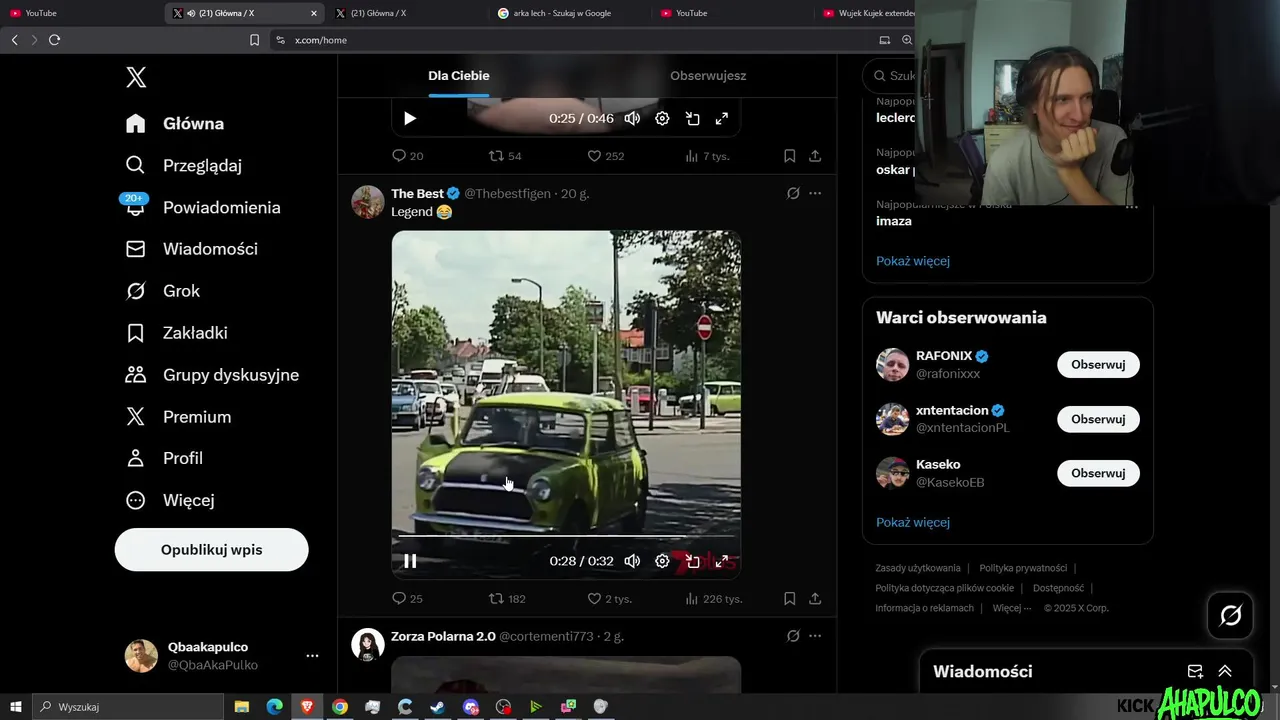
Task: Click the x.com/home address bar
Action: (x=570, y=40)
